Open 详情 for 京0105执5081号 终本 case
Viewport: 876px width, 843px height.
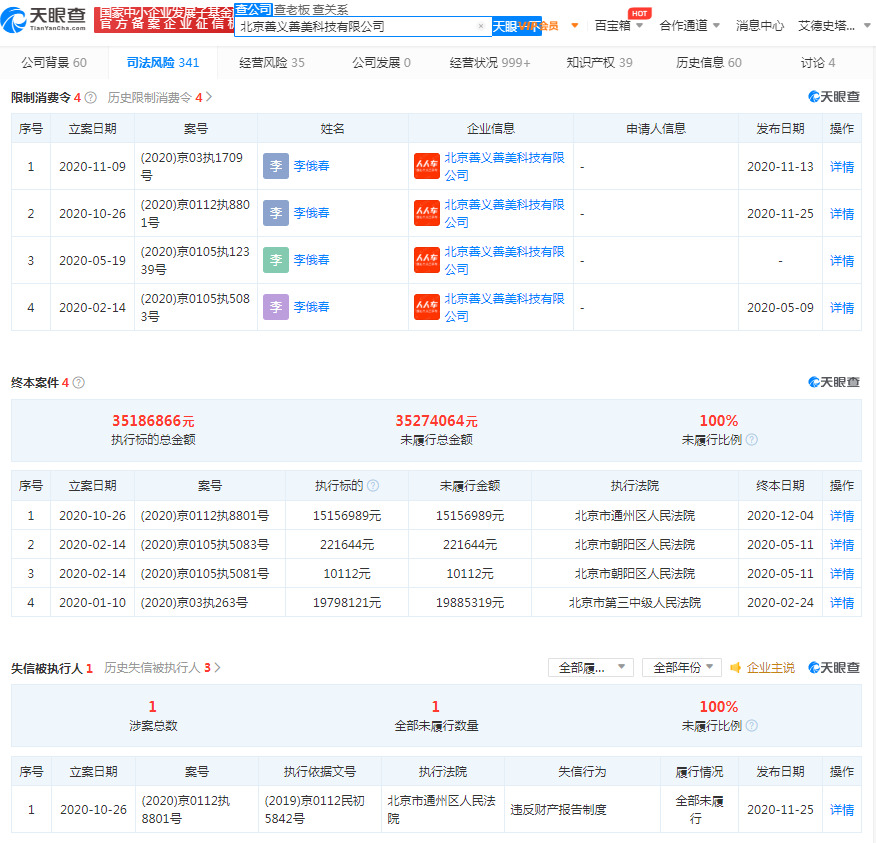click(x=841, y=574)
